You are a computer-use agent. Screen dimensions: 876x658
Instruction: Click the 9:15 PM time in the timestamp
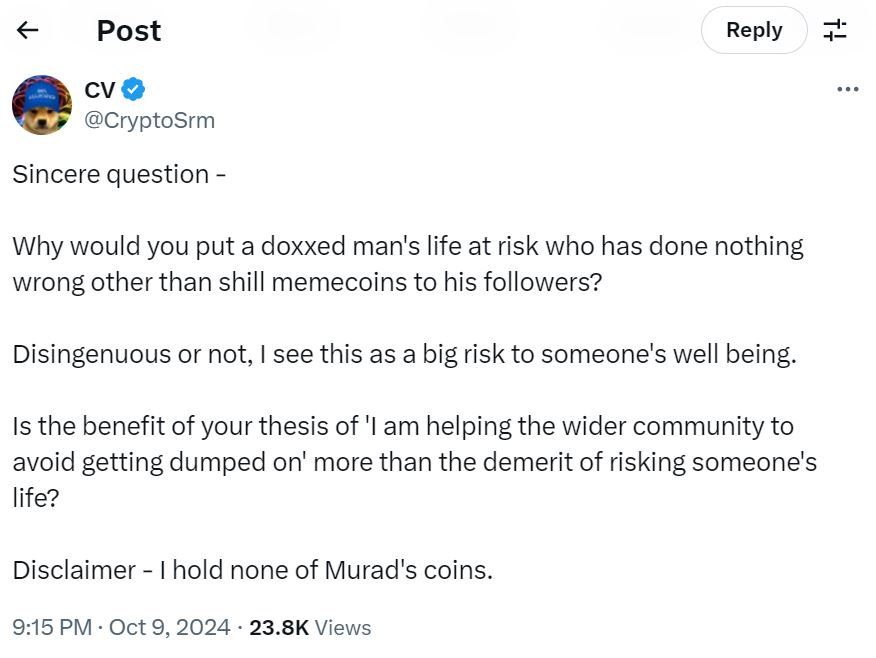tap(52, 628)
